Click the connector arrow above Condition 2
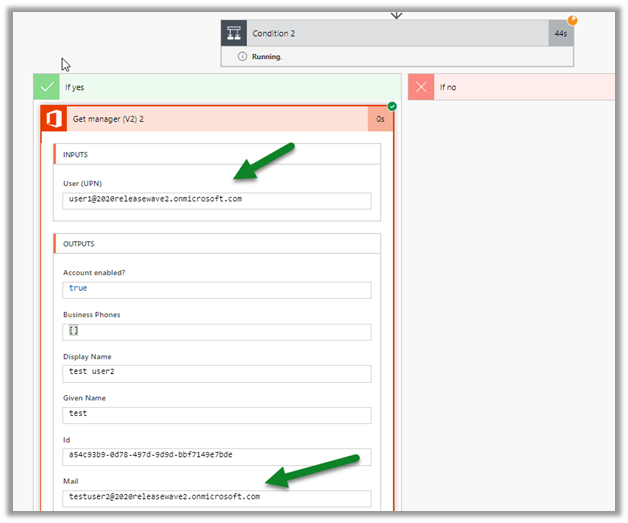 pyautogui.click(x=397, y=13)
